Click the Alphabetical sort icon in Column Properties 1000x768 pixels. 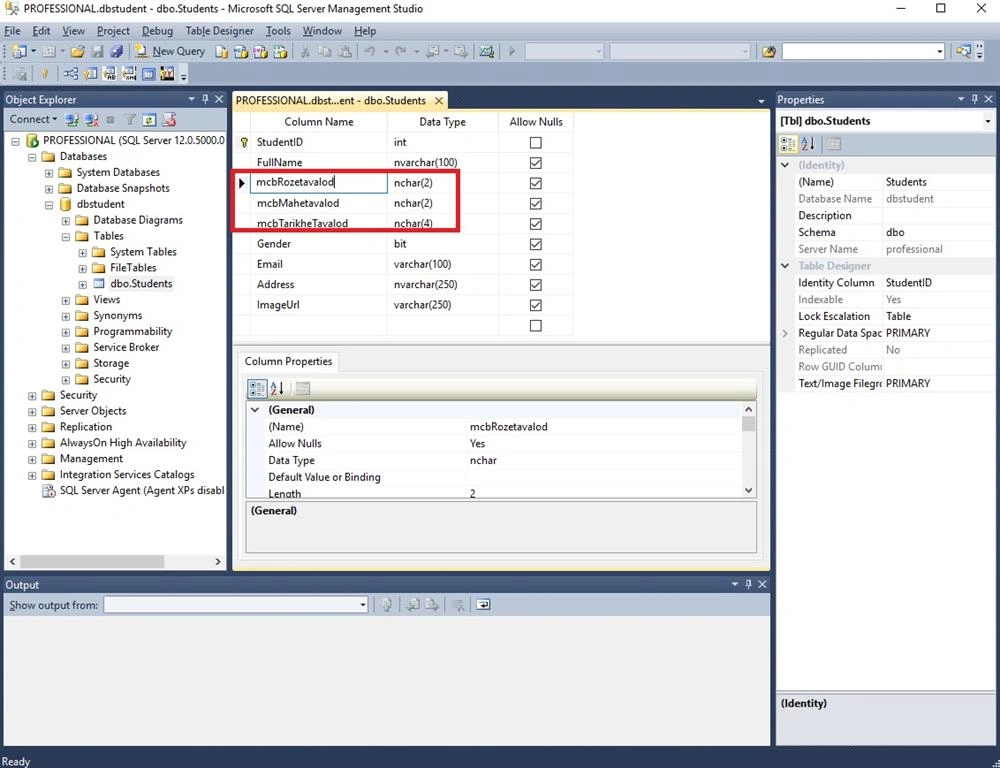277,388
